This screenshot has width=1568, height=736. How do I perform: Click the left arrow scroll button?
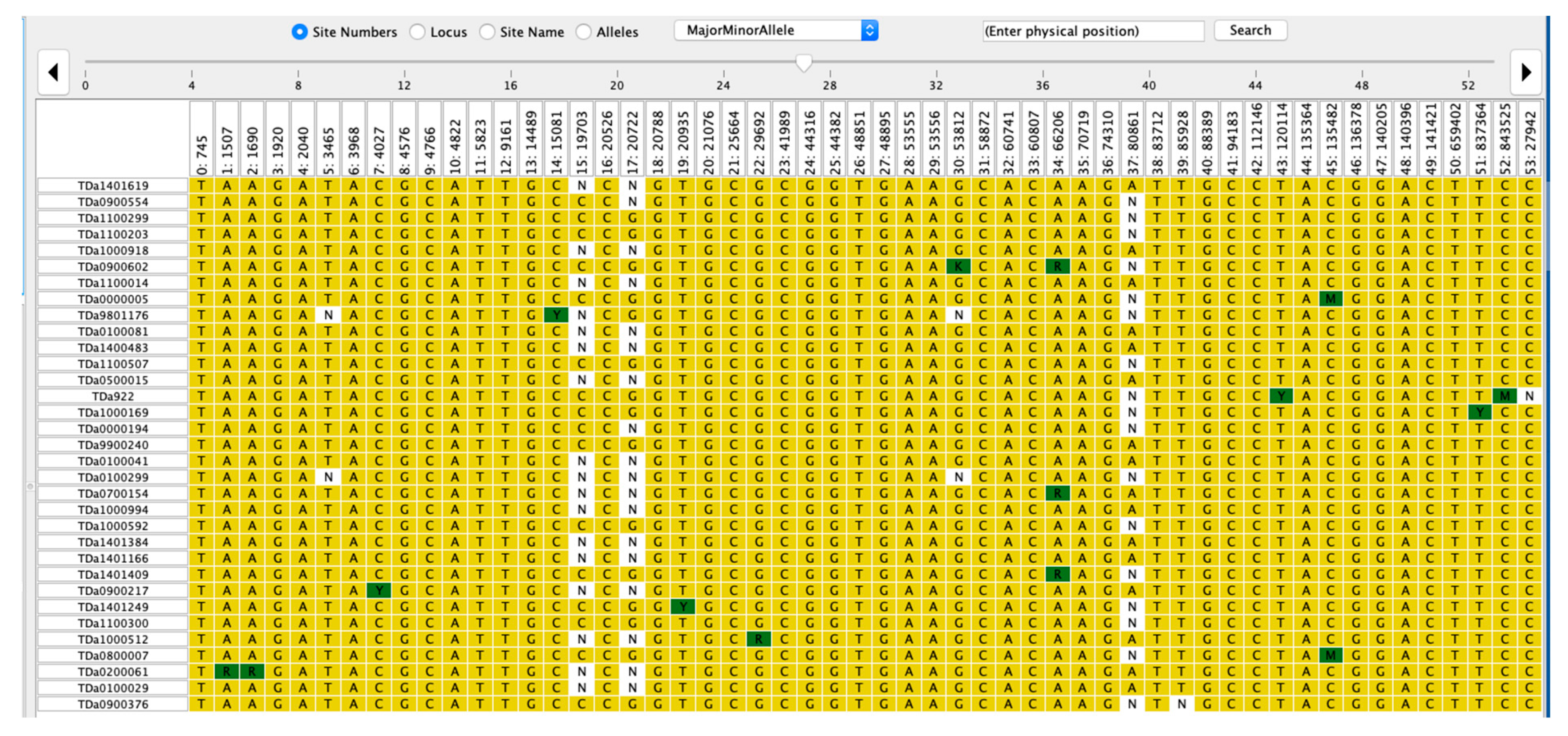[54, 72]
